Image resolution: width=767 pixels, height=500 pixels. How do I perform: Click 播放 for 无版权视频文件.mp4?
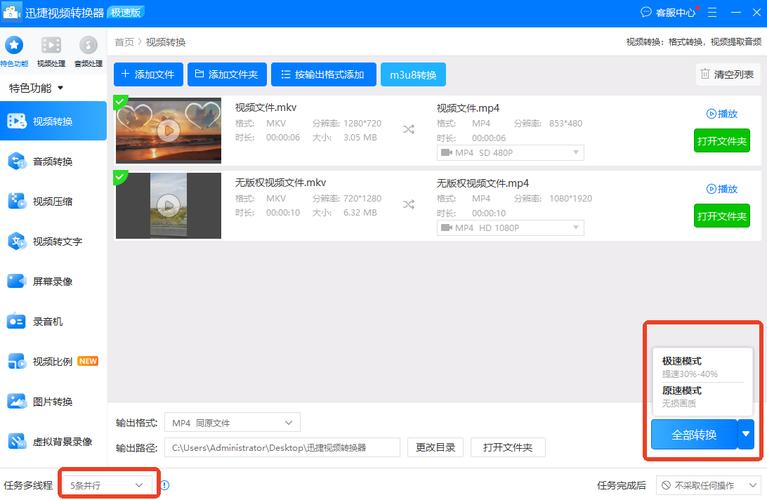point(722,189)
